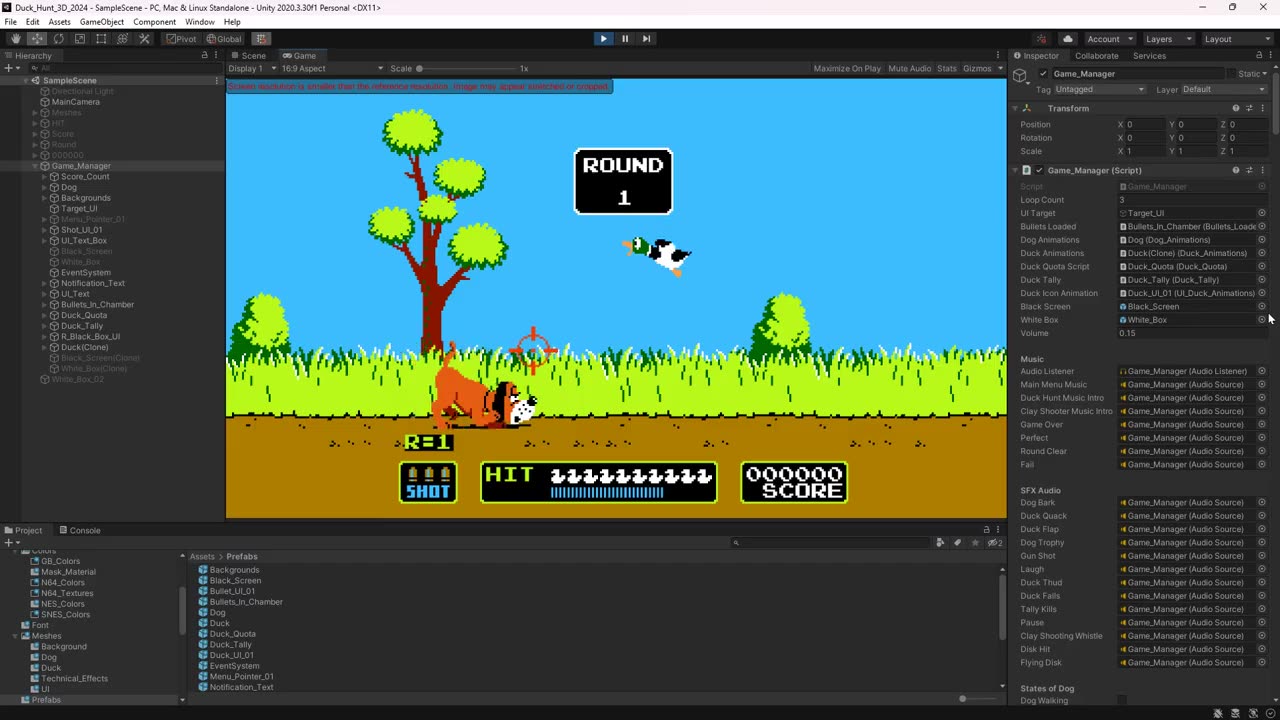Open SampleScene context menu dots
The image size is (1280, 720).
point(217,81)
